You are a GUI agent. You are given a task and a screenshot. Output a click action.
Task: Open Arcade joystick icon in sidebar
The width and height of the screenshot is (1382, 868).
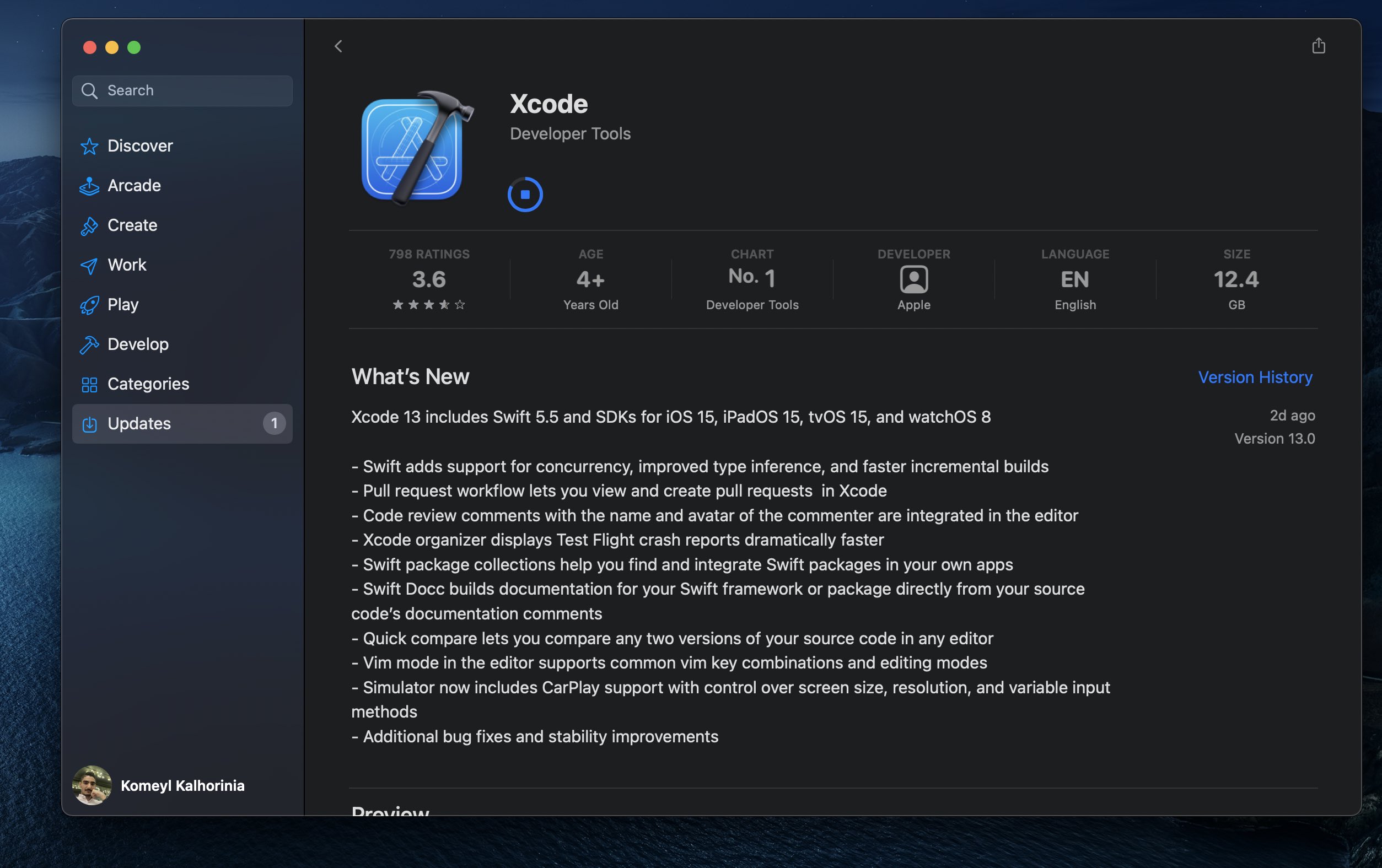click(89, 186)
